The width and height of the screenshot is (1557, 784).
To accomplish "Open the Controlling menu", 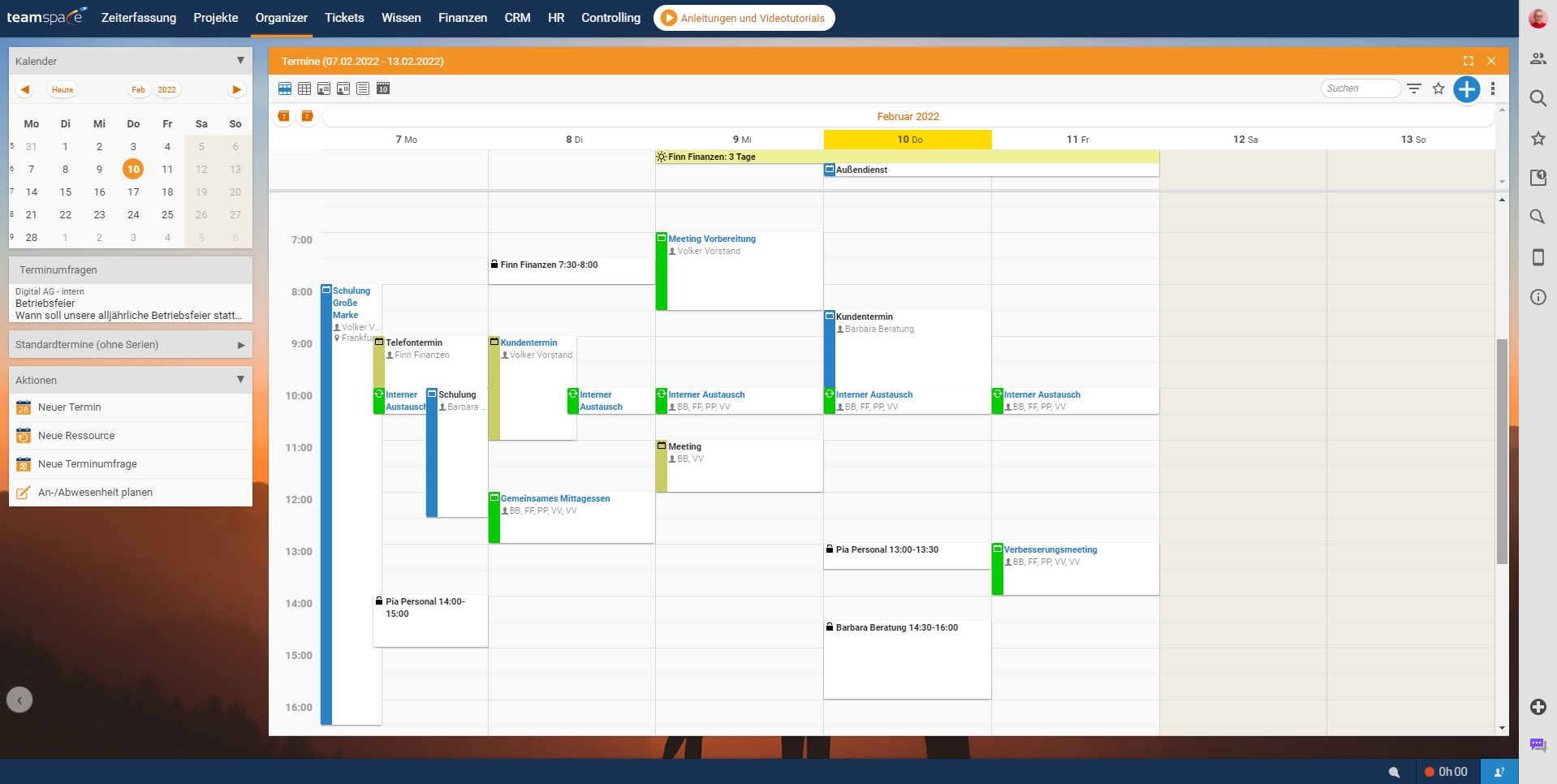I will pyautogui.click(x=610, y=18).
